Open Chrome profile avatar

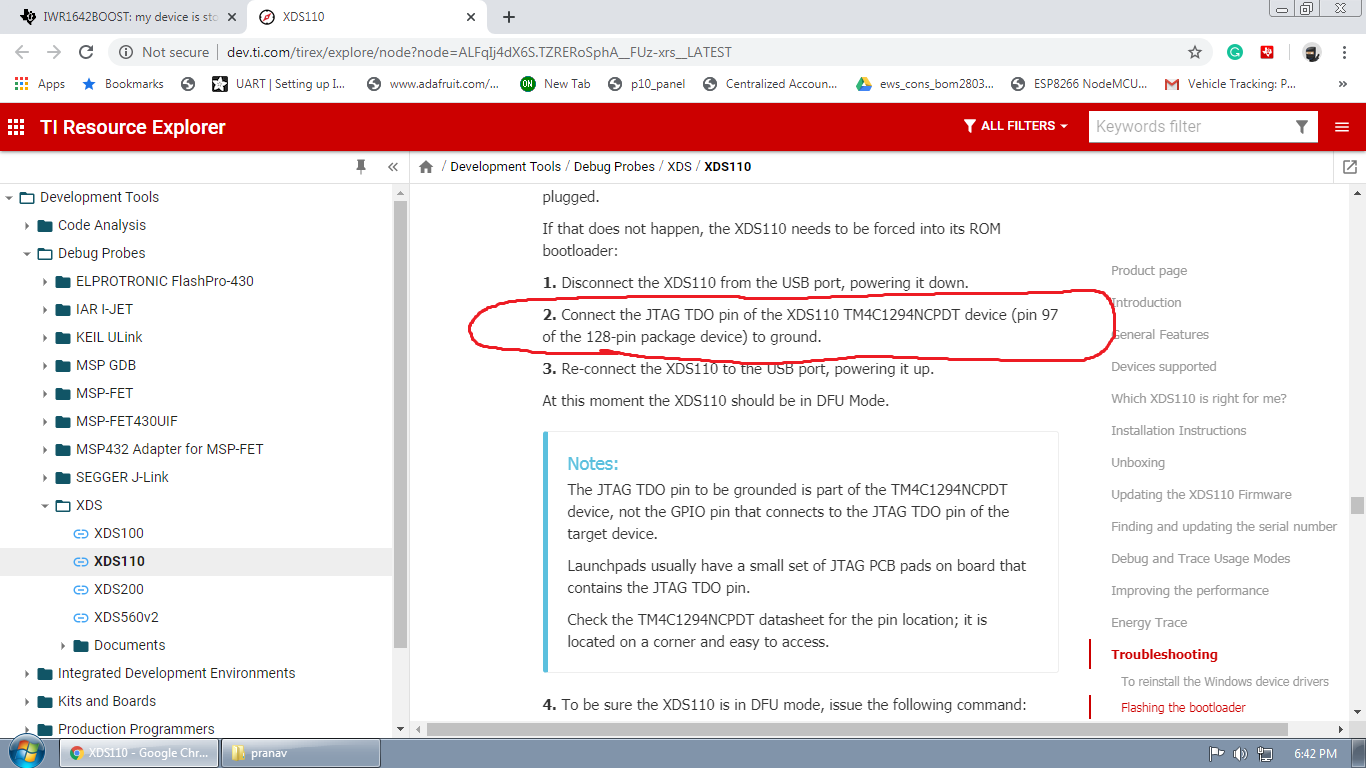pyautogui.click(x=1312, y=52)
